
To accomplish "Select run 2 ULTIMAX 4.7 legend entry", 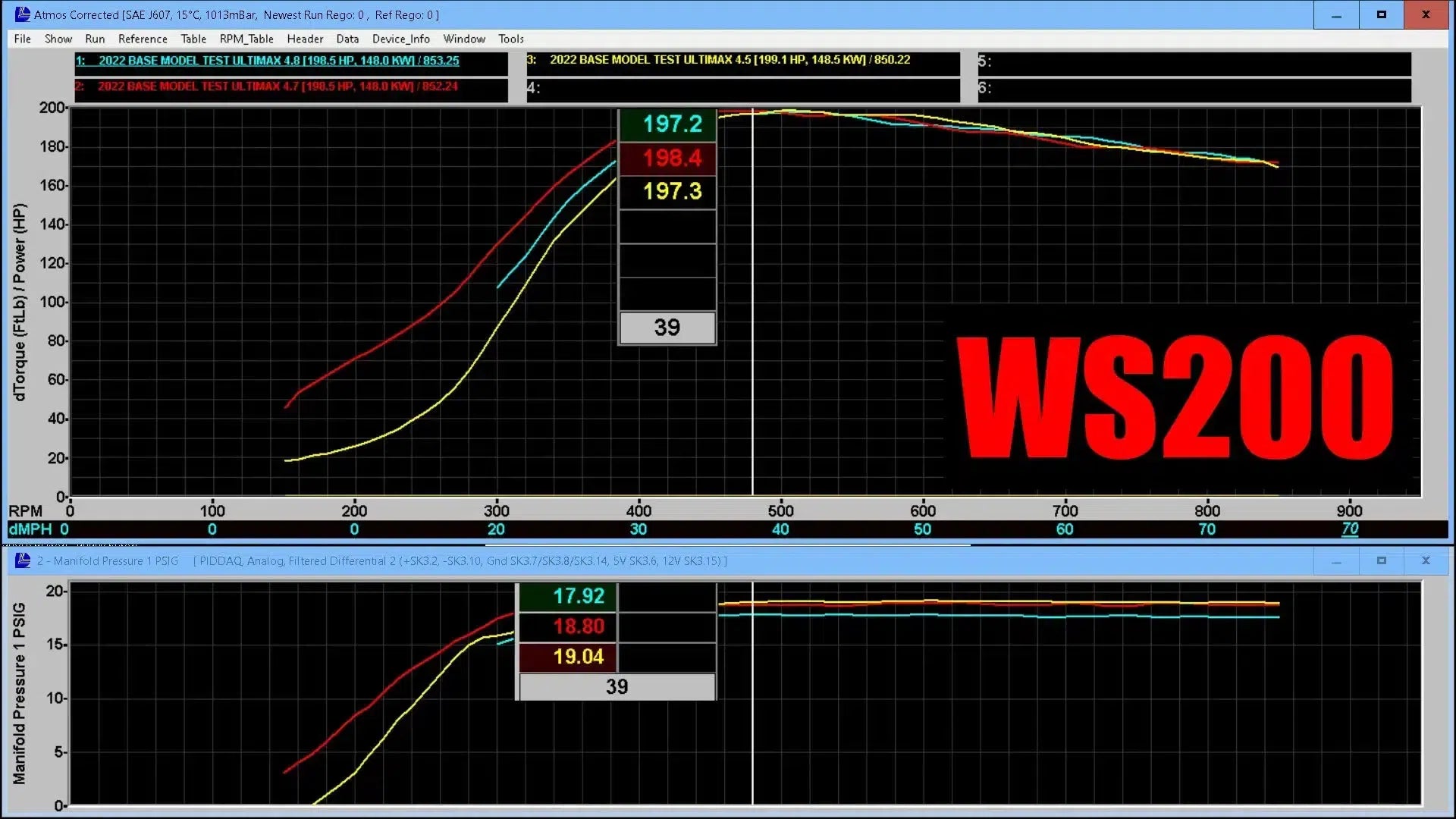I will coord(278,86).
